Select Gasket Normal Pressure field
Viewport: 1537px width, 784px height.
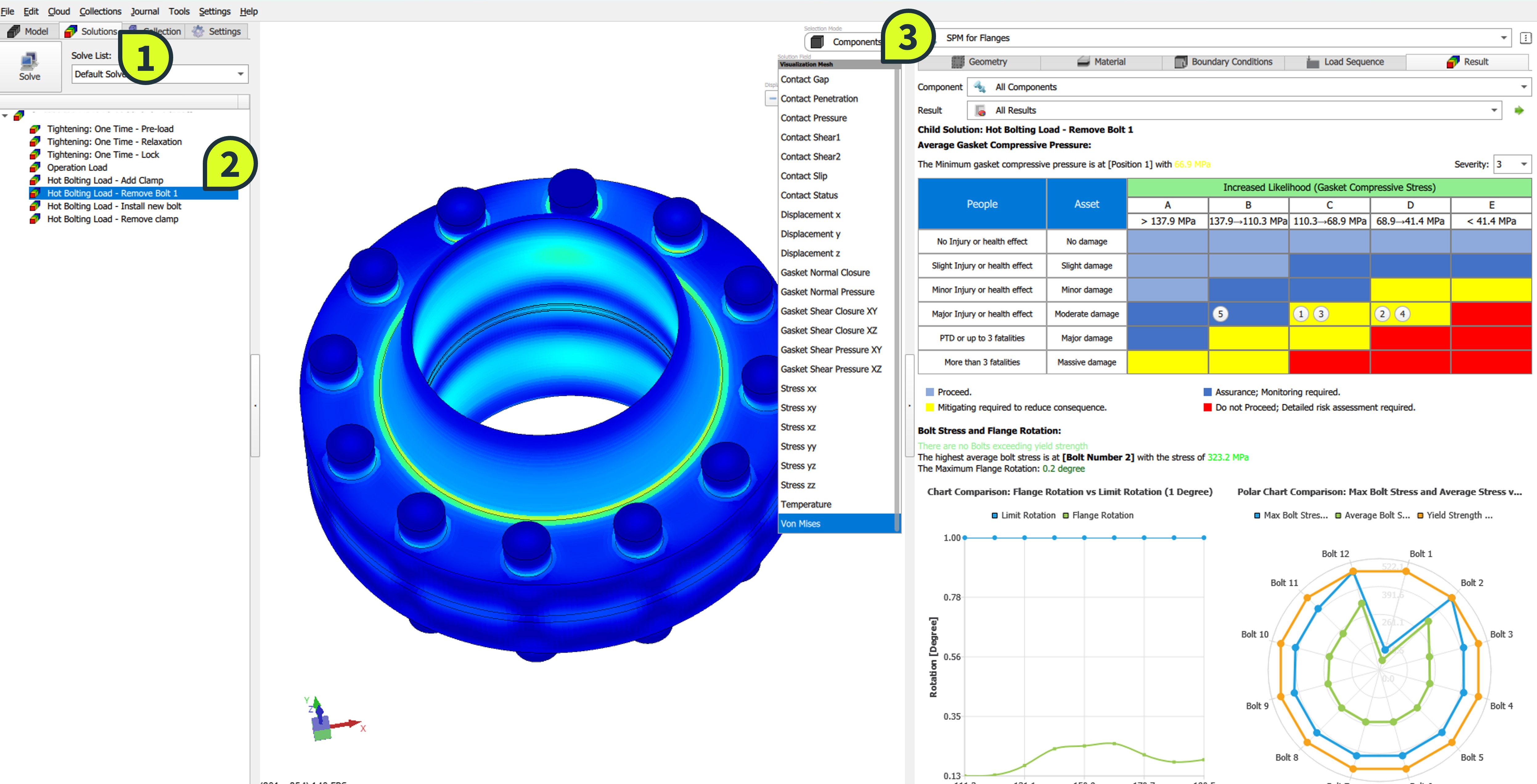click(827, 291)
